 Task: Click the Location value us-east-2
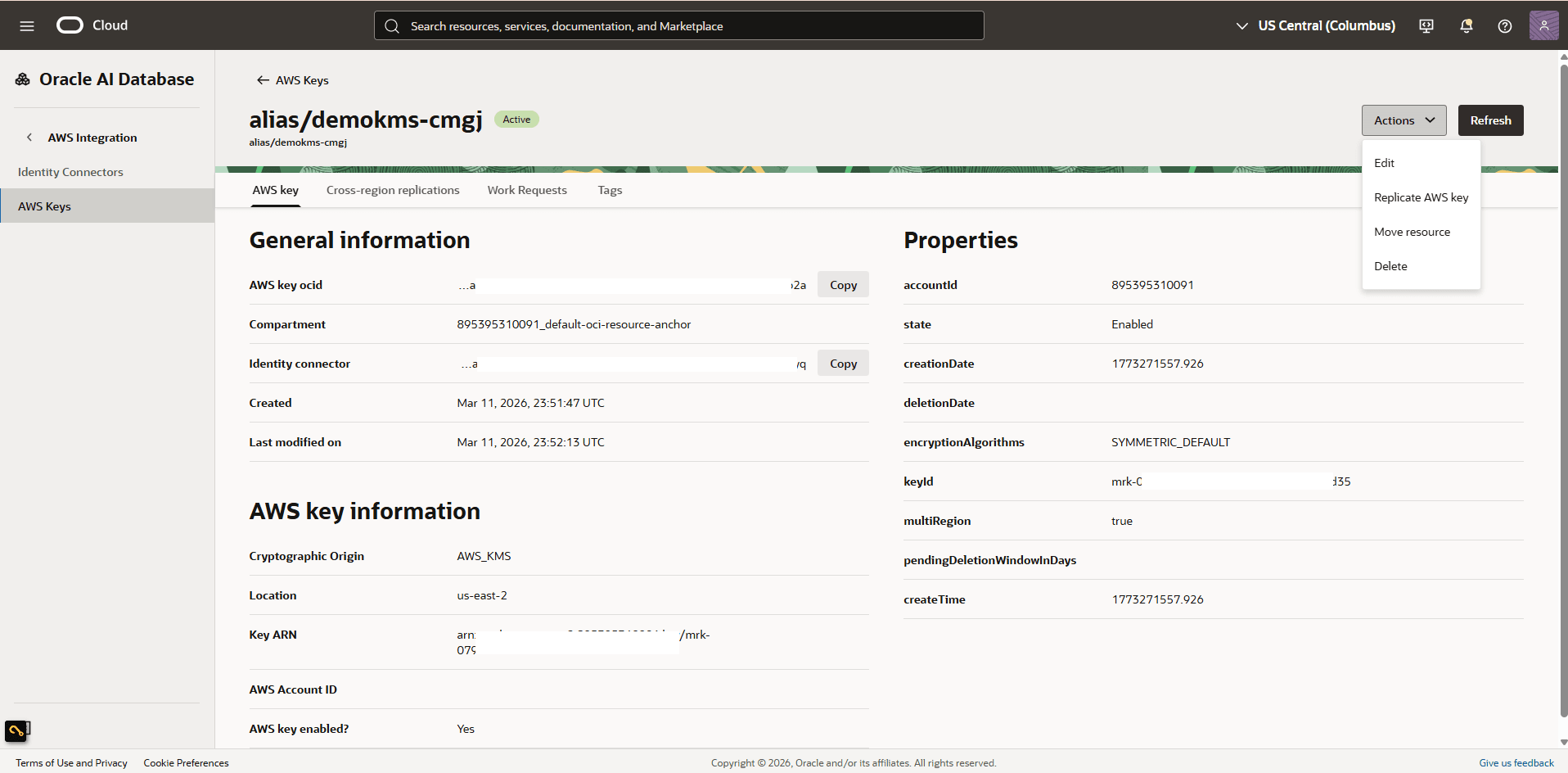(x=482, y=595)
